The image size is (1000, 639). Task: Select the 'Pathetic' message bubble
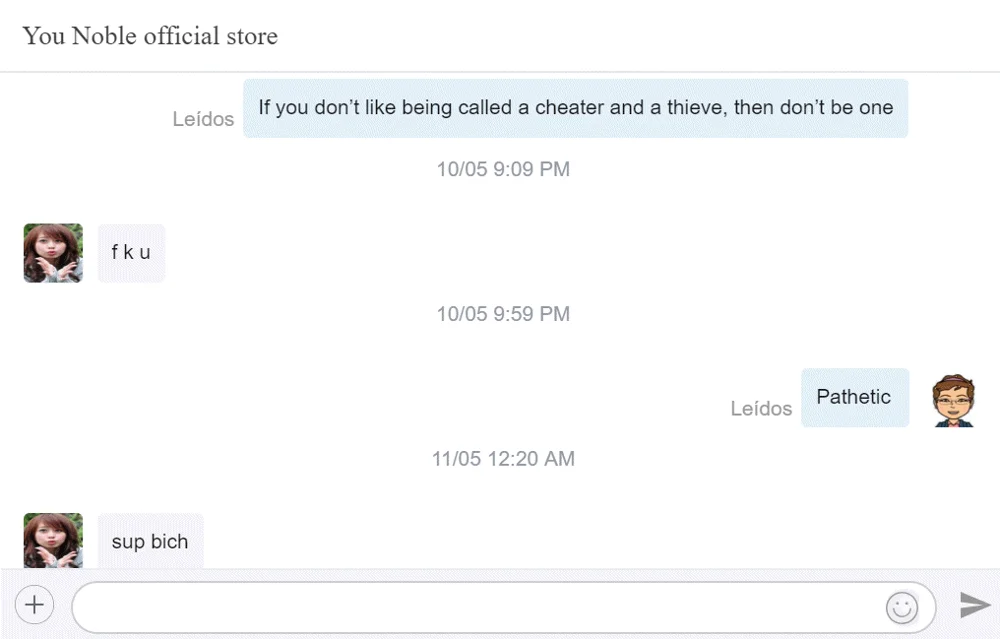click(855, 397)
